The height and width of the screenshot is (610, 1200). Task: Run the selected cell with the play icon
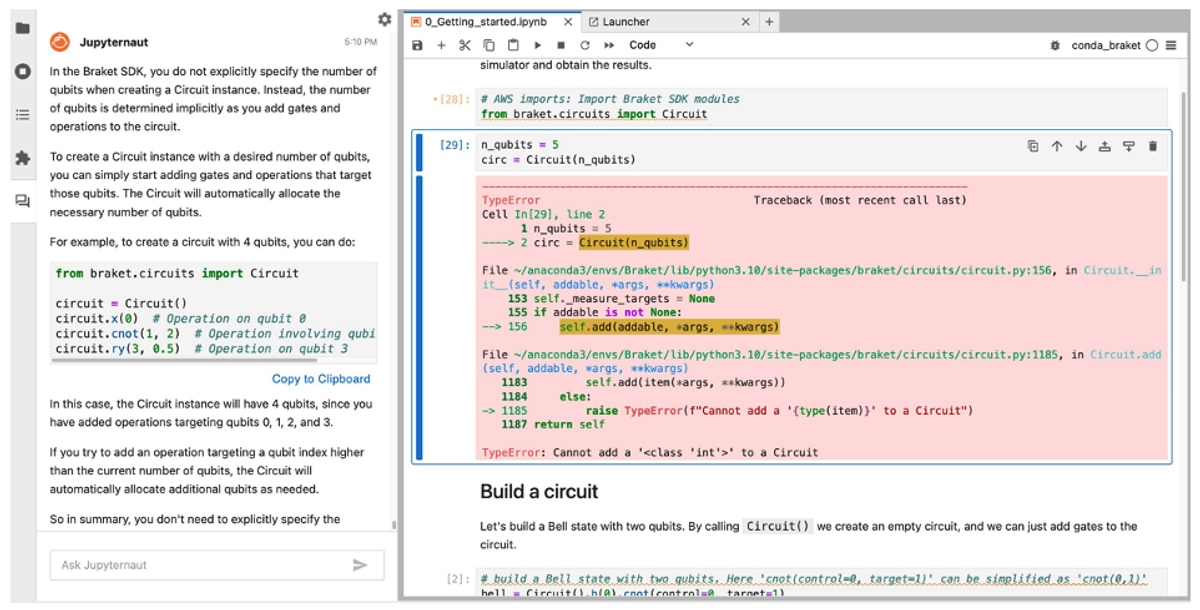pyautogui.click(x=537, y=45)
